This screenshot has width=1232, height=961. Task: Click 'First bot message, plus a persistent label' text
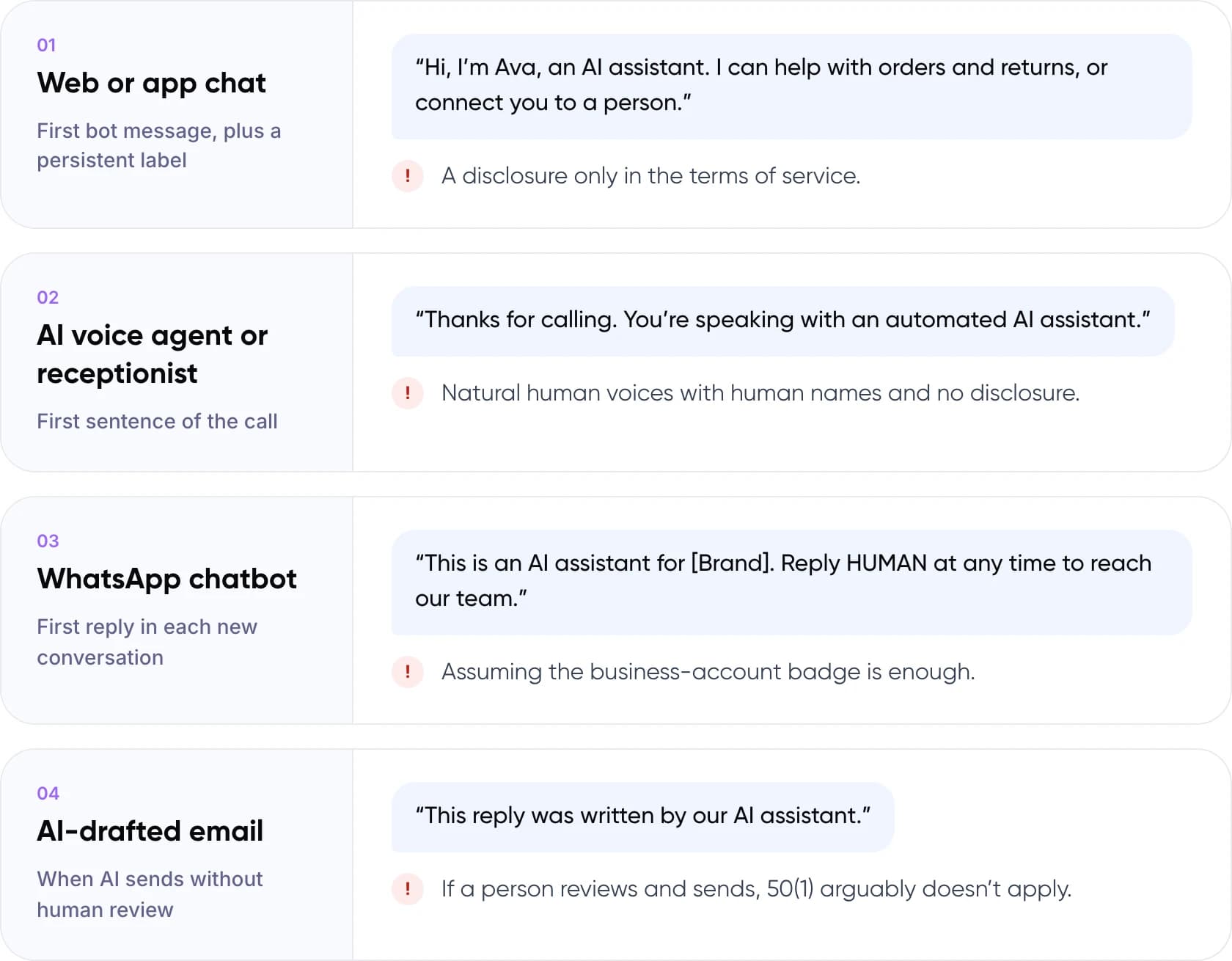tap(158, 145)
